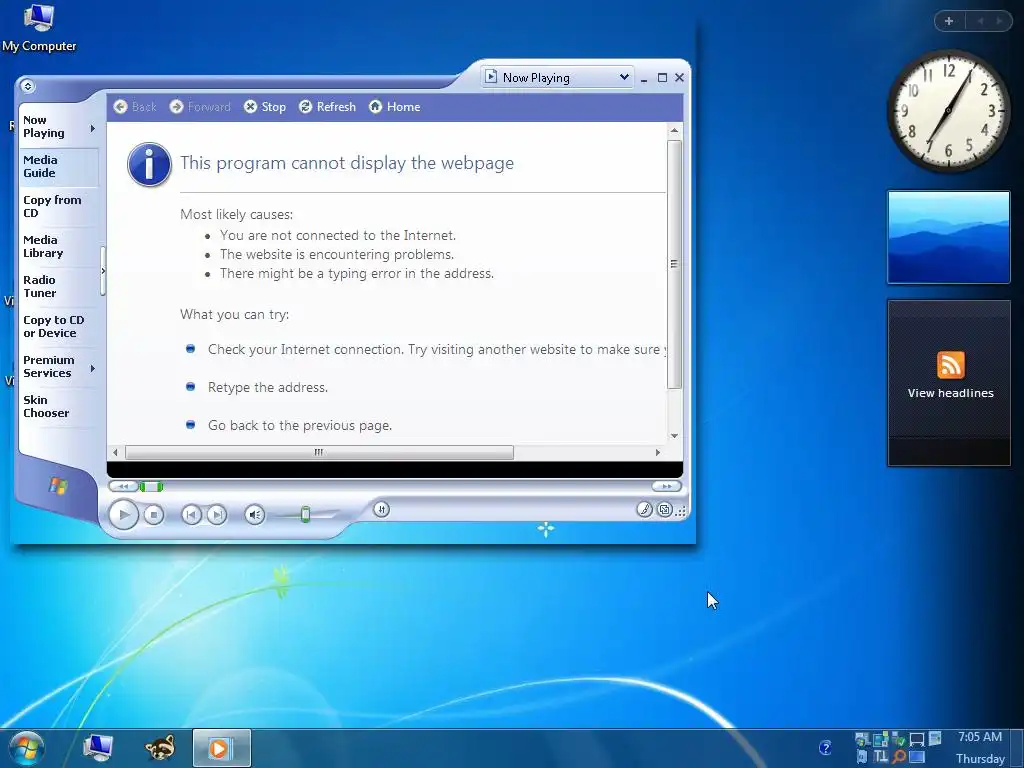Add a gadget with the sidebar plus button
The width and height of the screenshot is (1024, 768).
949,21
